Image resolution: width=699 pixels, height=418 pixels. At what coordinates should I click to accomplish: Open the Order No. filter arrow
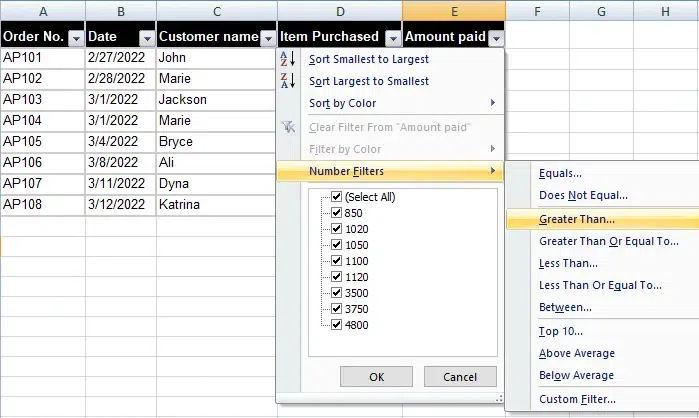(75, 37)
